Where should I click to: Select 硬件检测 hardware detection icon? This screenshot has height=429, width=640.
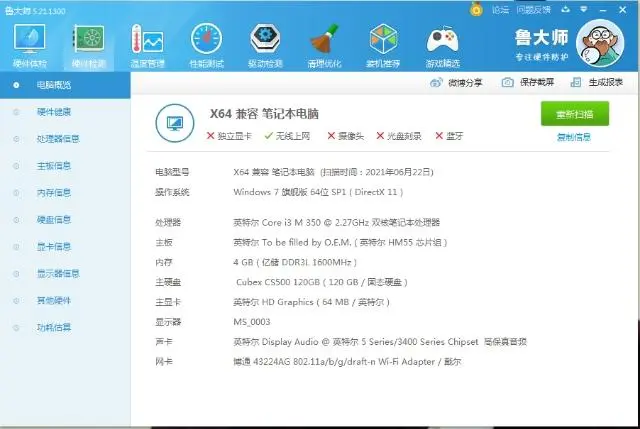point(89,45)
